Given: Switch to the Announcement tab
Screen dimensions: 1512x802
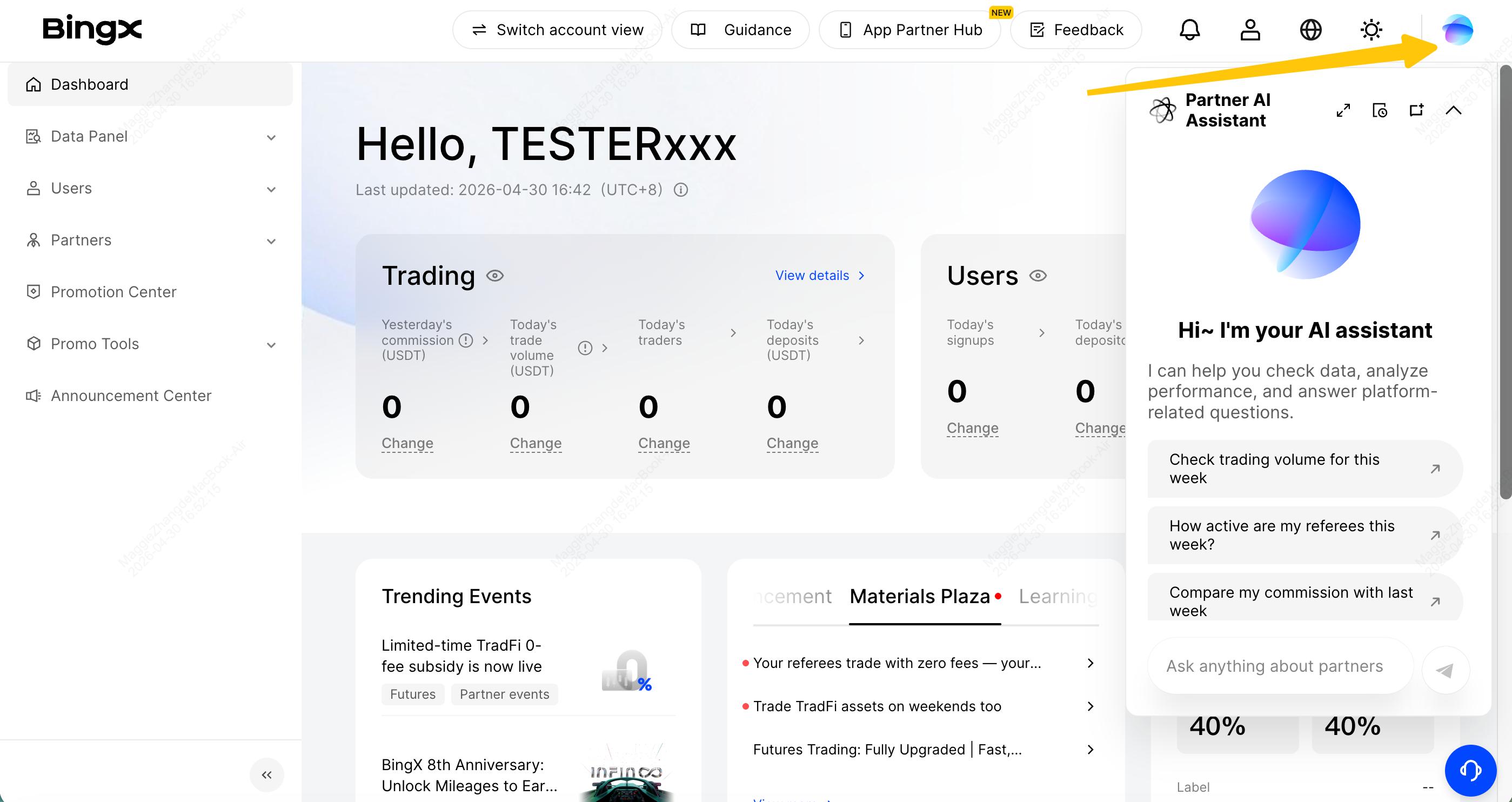Looking at the screenshot, I should coord(793,597).
